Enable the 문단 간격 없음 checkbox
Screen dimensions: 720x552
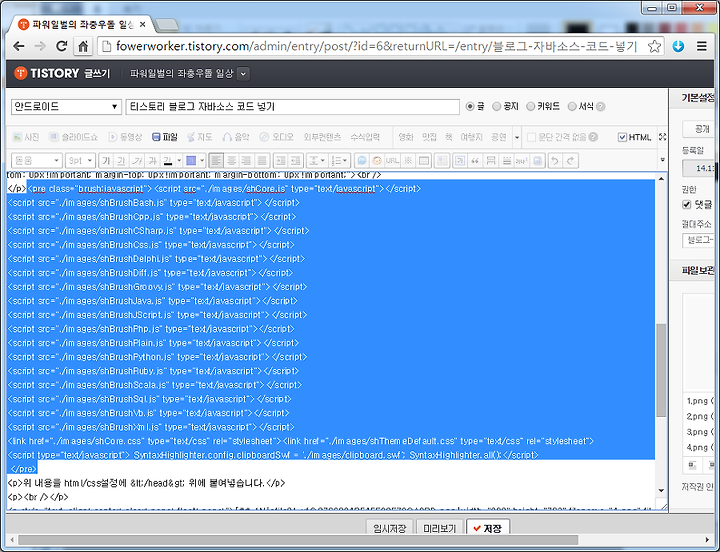(x=531, y=137)
